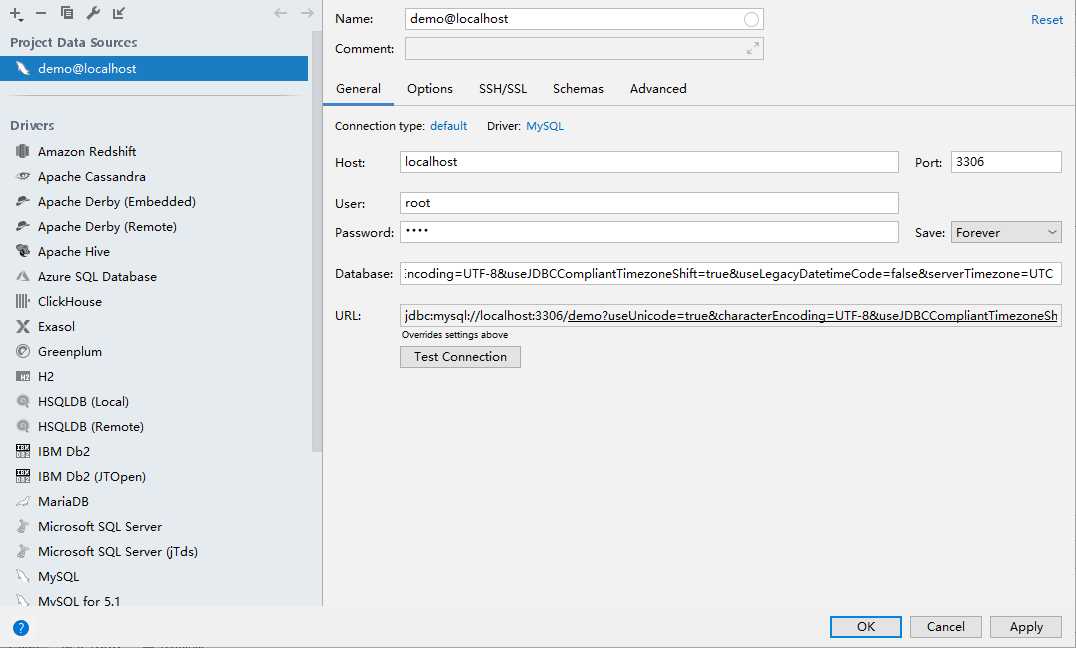The height and width of the screenshot is (648, 1076).
Task: Open the Save password dropdown
Action: click(x=1006, y=232)
